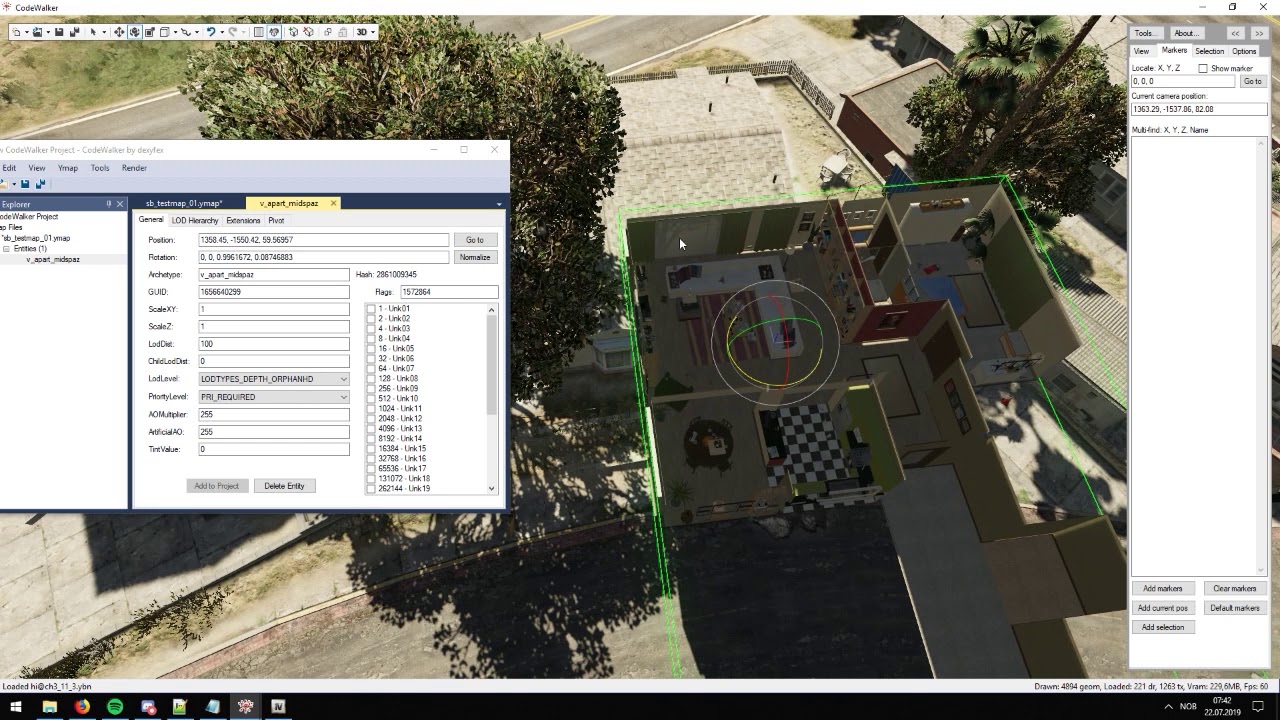This screenshot has width=1280, height=720.
Task: Open the LodLevel dropdown
Action: (x=273, y=379)
